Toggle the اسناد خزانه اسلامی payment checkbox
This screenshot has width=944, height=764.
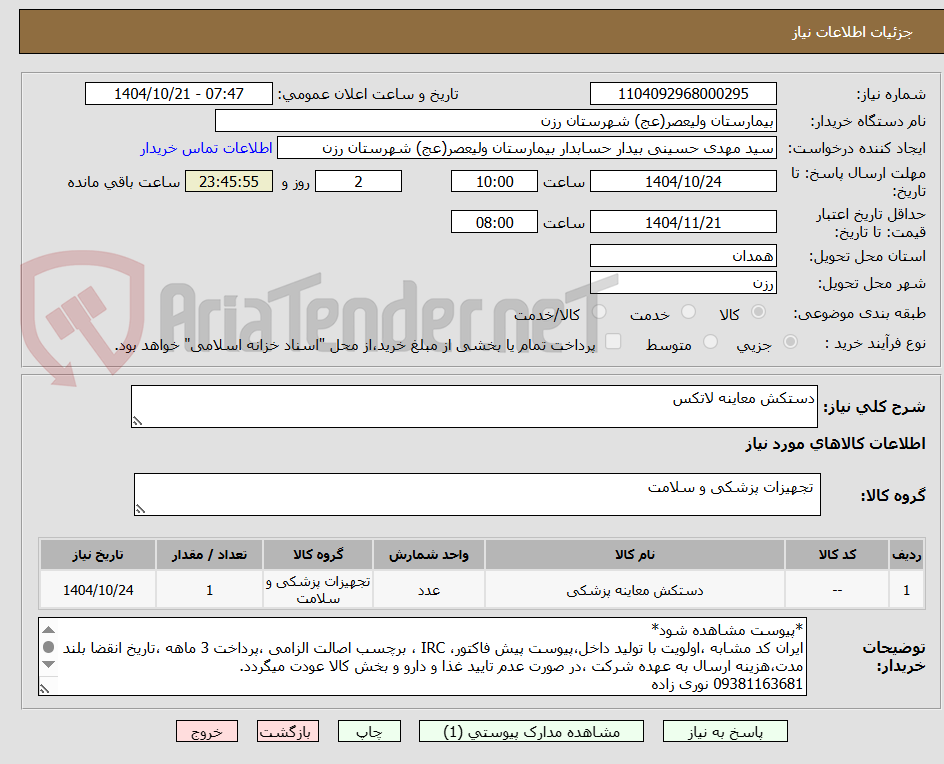613,341
